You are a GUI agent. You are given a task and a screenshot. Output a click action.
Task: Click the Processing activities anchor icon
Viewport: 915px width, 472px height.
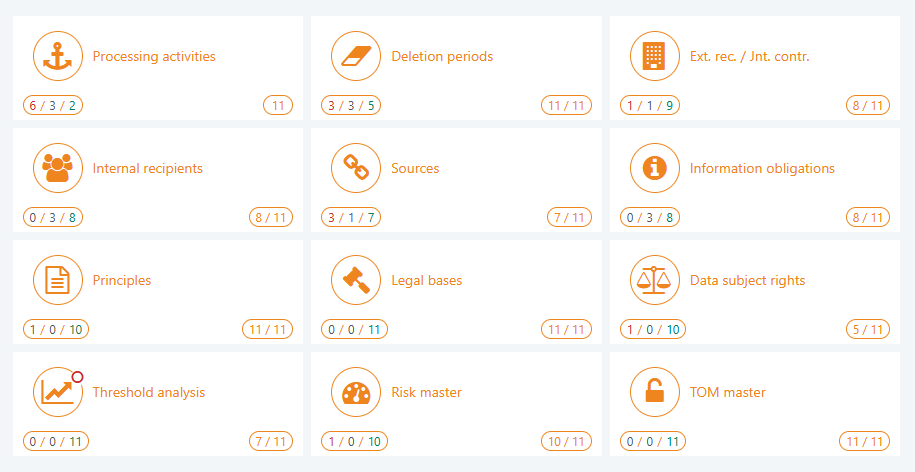[58, 56]
